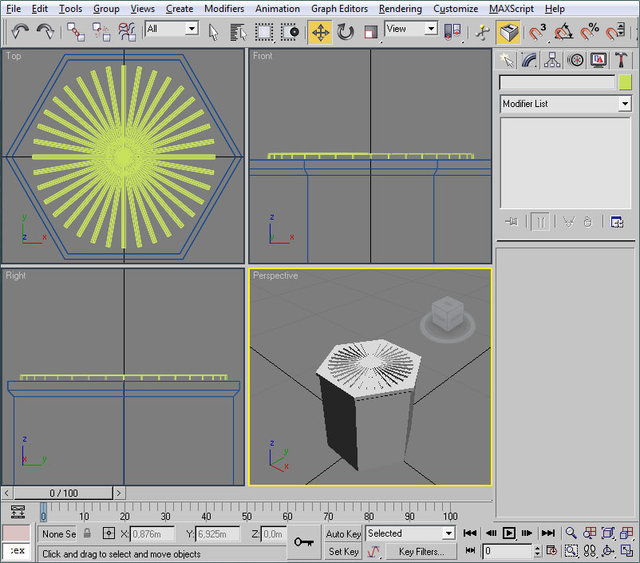Open the Hierarchy command panel tab
640x563 pixels.
click(x=552, y=60)
